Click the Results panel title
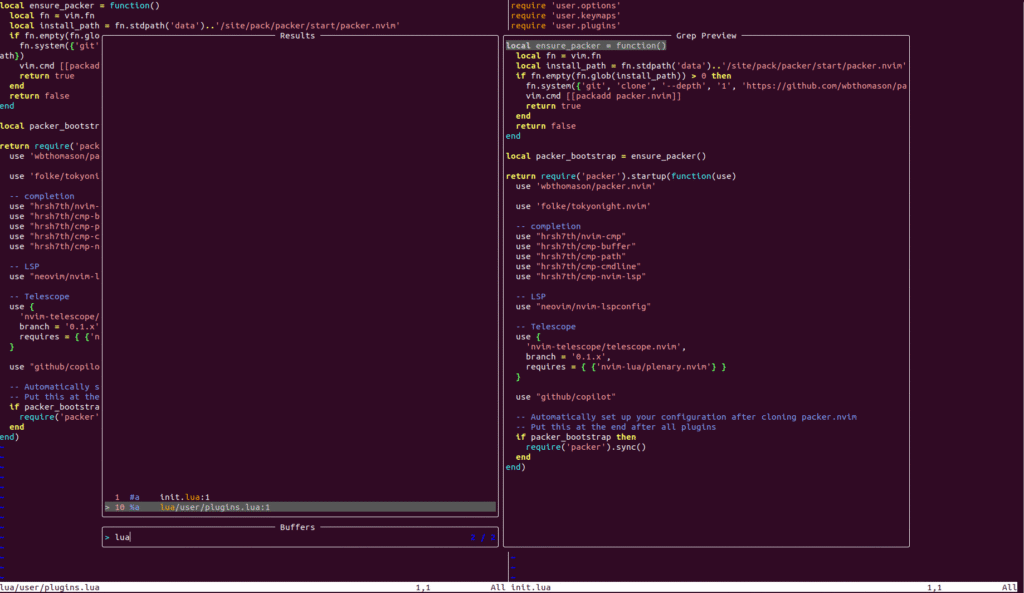 pyautogui.click(x=297, y=35)
